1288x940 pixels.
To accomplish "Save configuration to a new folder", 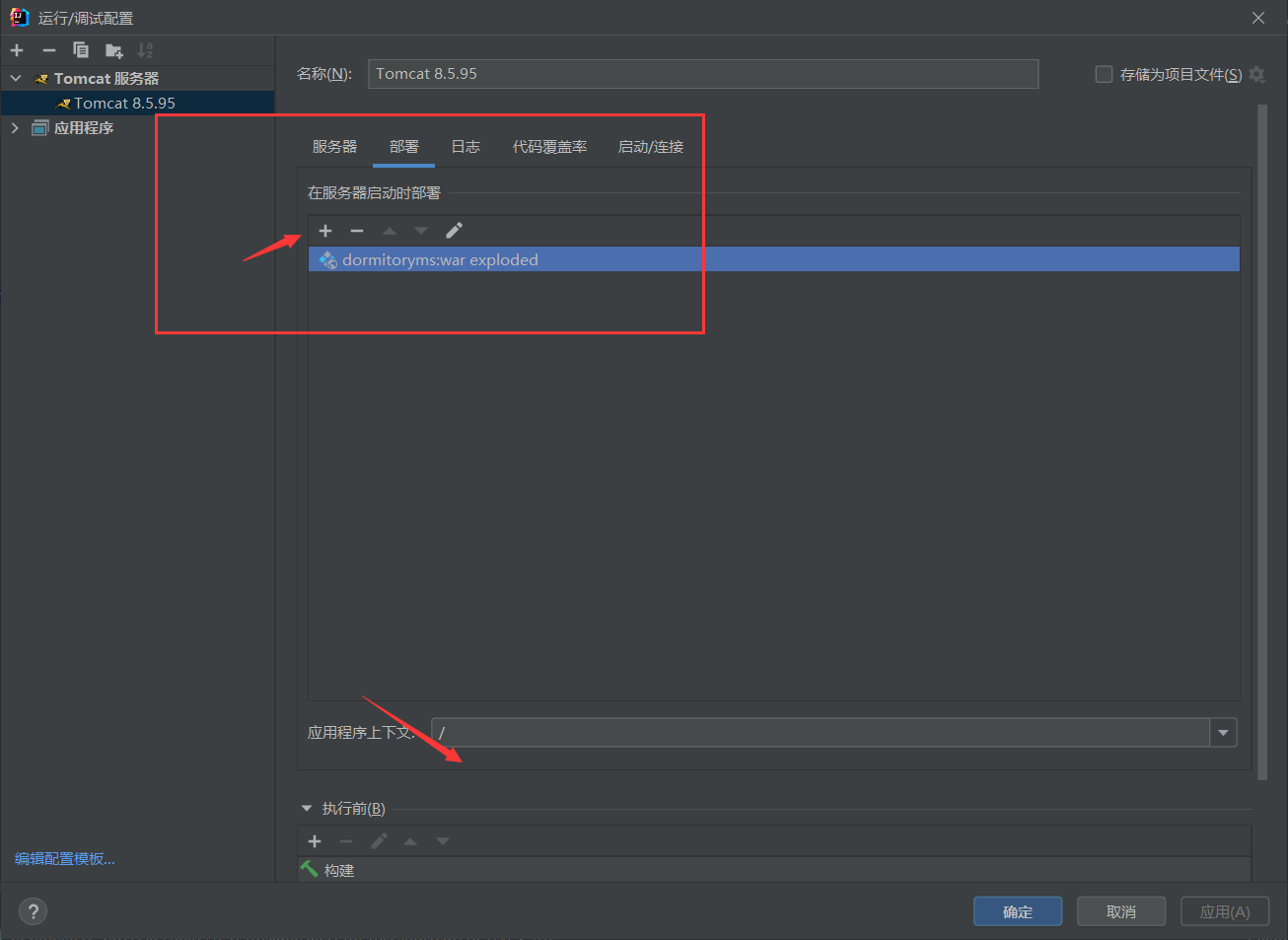I will [x=114, y=50].
